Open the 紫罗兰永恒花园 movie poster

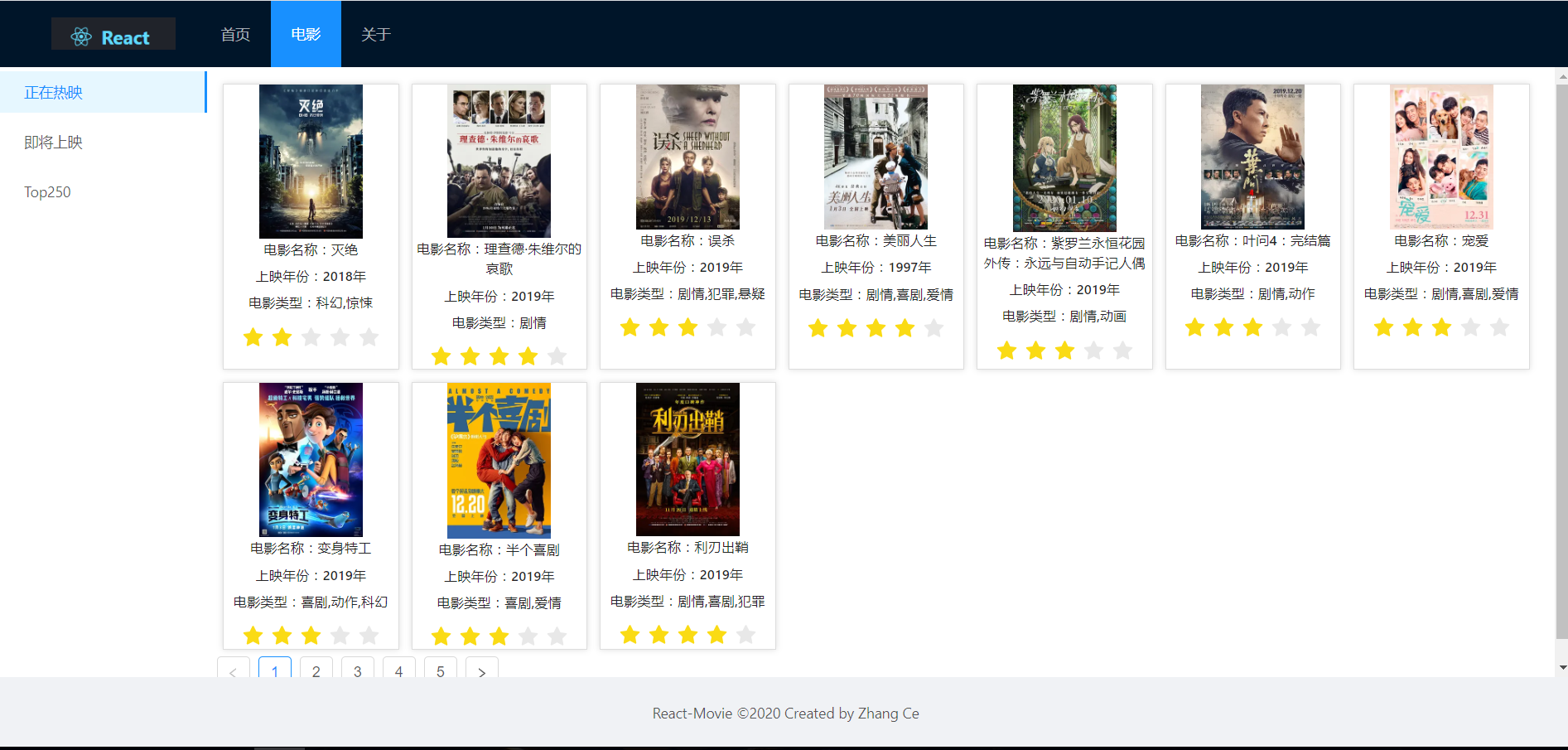(x=1064, y=158)
